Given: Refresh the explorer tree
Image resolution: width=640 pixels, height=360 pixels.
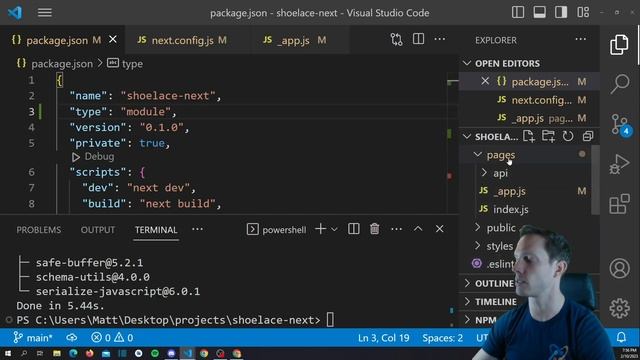Looking at the screenshot, I should (568, 136).
